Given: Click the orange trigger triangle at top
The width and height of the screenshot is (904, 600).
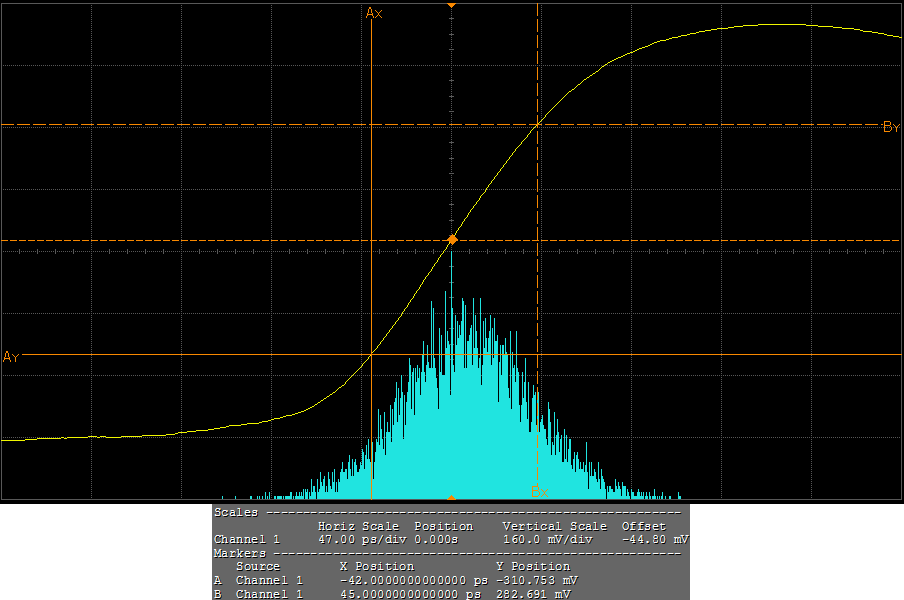Looking at the screenshot, I should 452,5.
